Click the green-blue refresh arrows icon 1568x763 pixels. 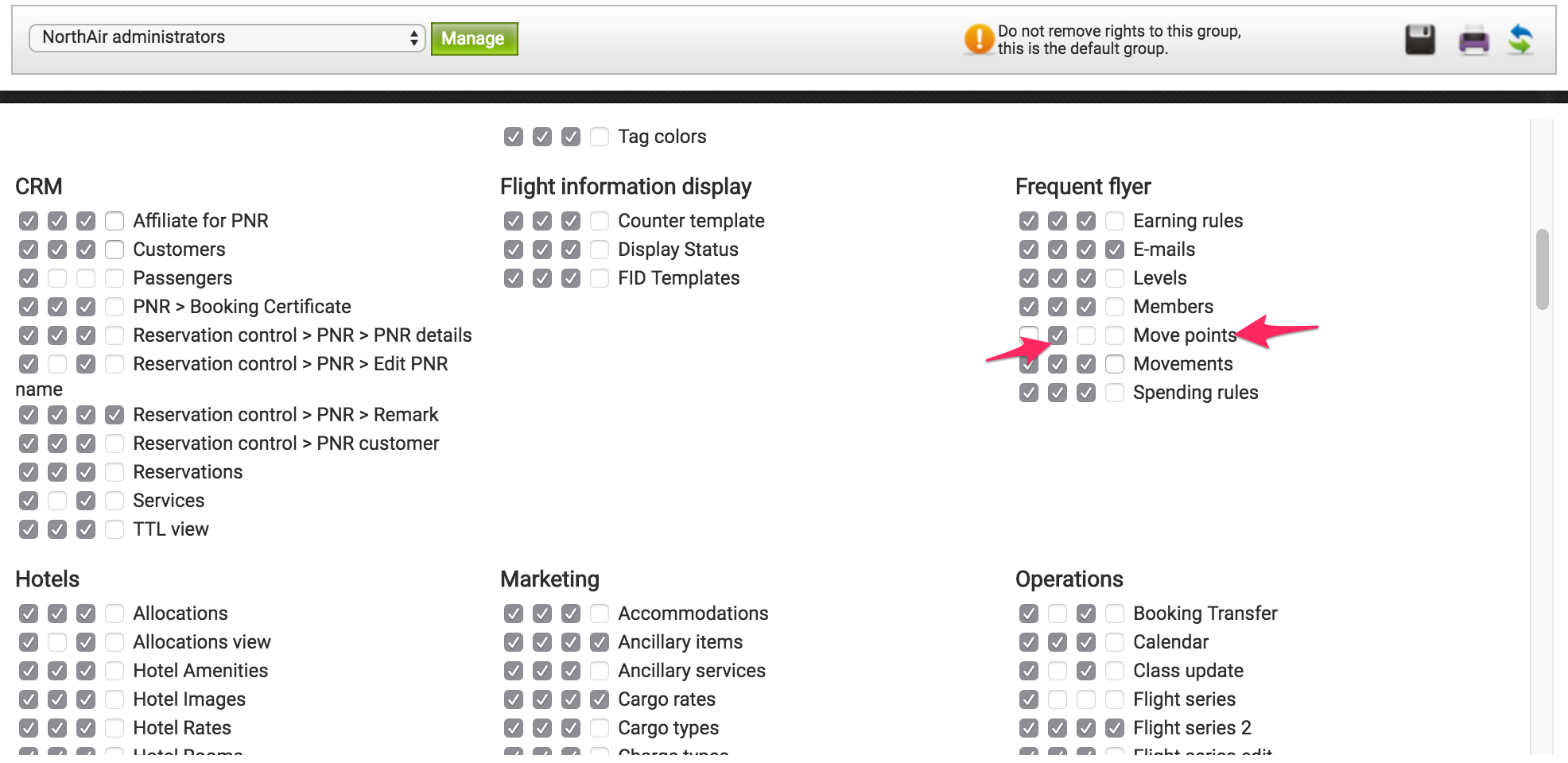tap(1520, 39)
